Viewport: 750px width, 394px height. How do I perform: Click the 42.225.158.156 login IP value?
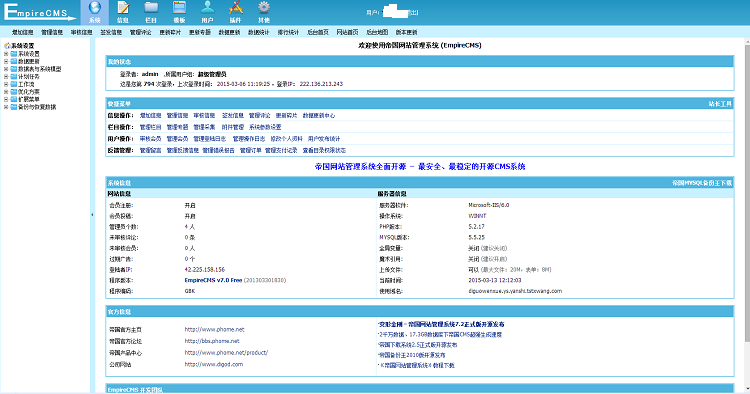[205, 270]
